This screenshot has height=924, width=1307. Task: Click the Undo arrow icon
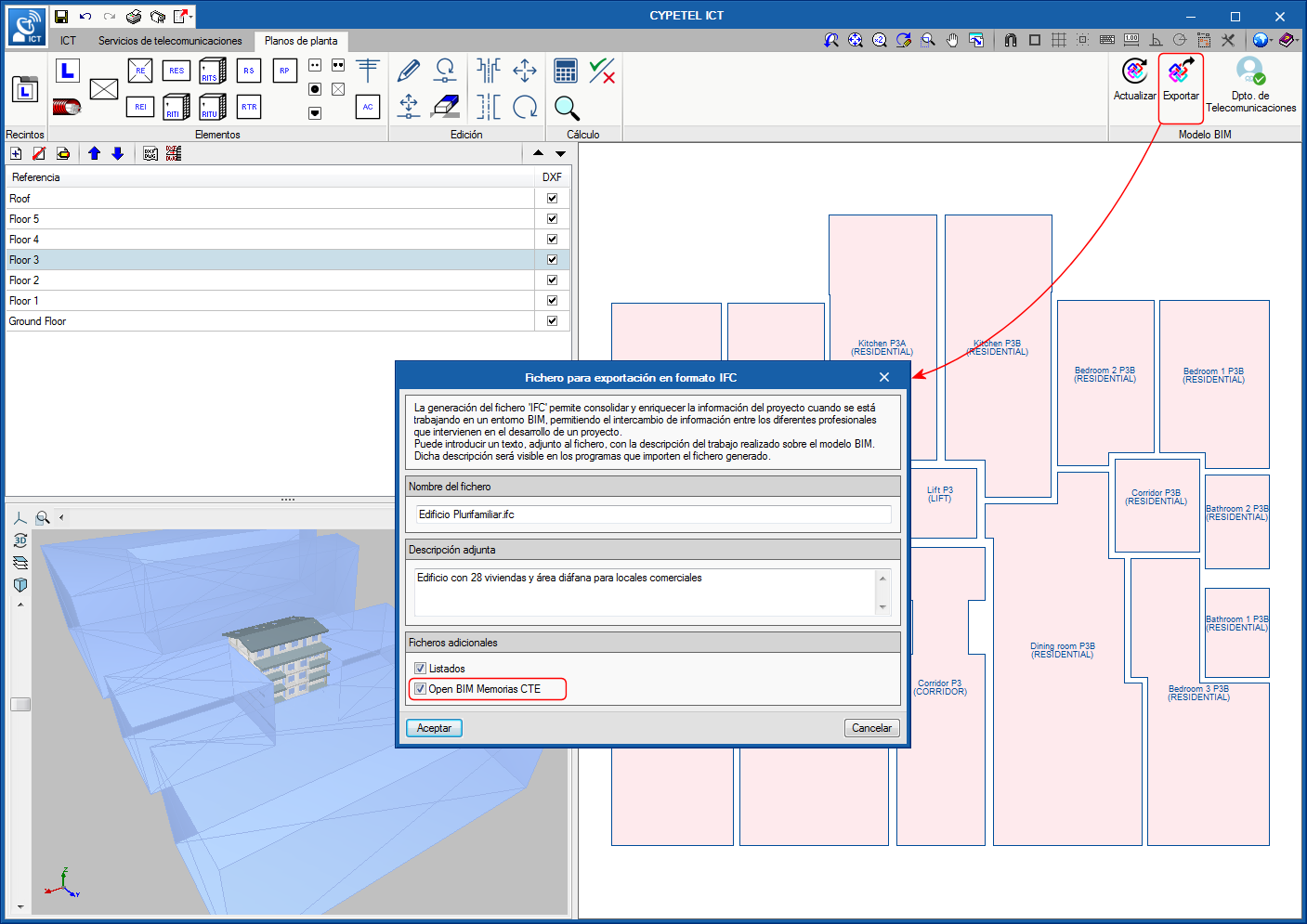point(85,16)
